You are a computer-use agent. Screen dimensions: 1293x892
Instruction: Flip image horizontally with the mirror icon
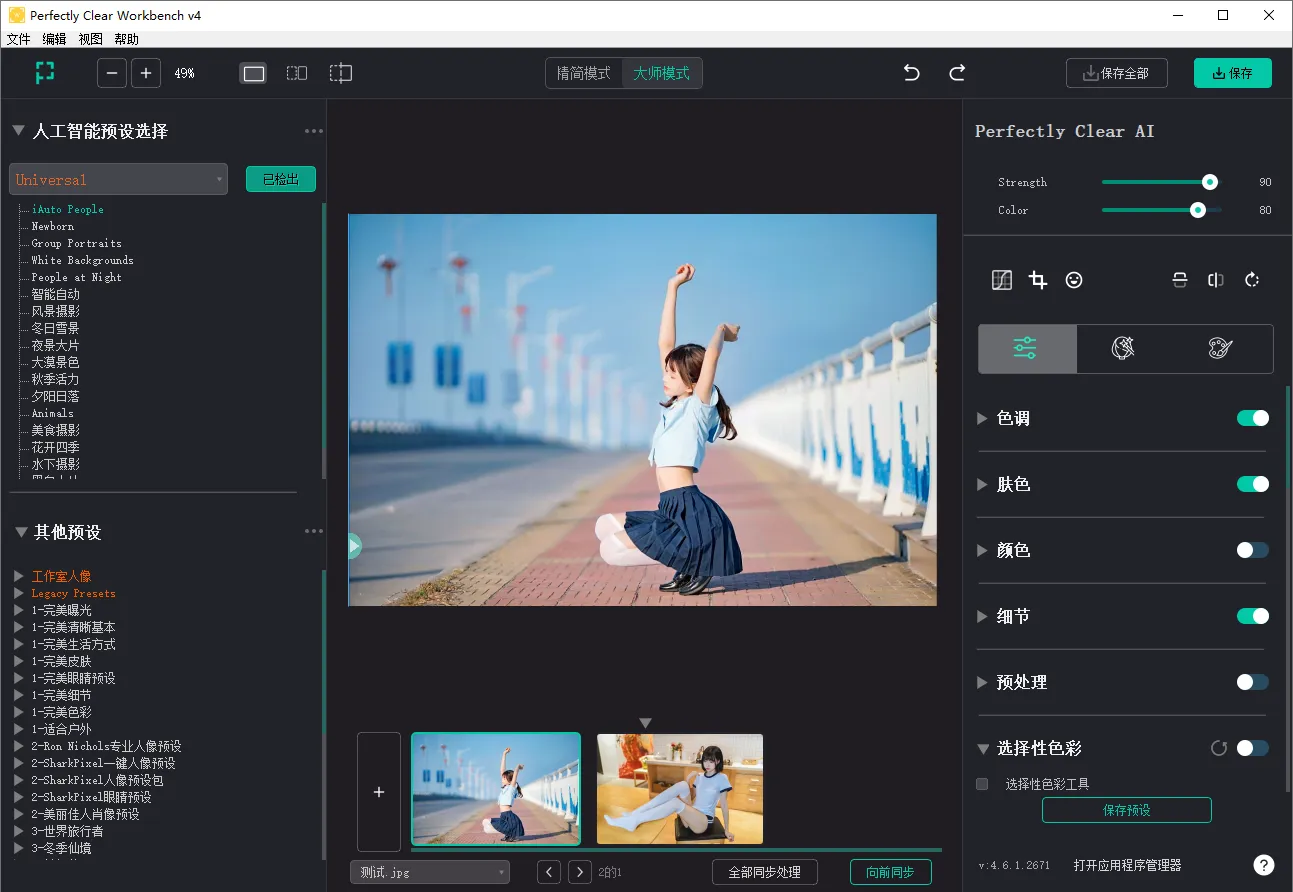coord(1216,280)
